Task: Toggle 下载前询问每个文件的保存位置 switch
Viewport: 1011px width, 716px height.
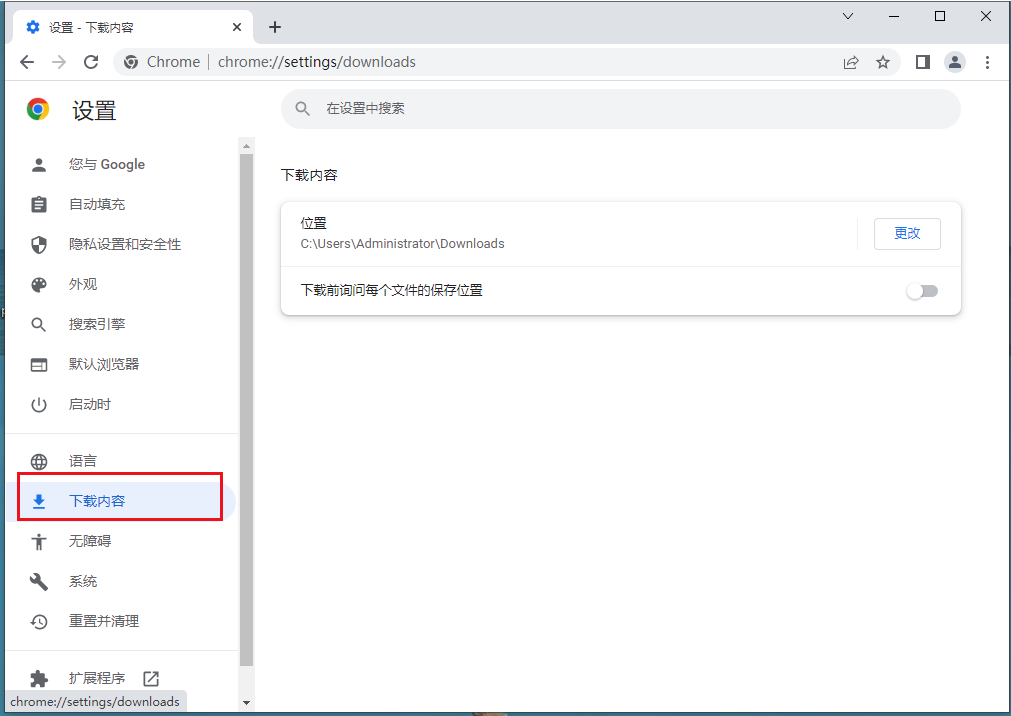Action: coord(922,291)
